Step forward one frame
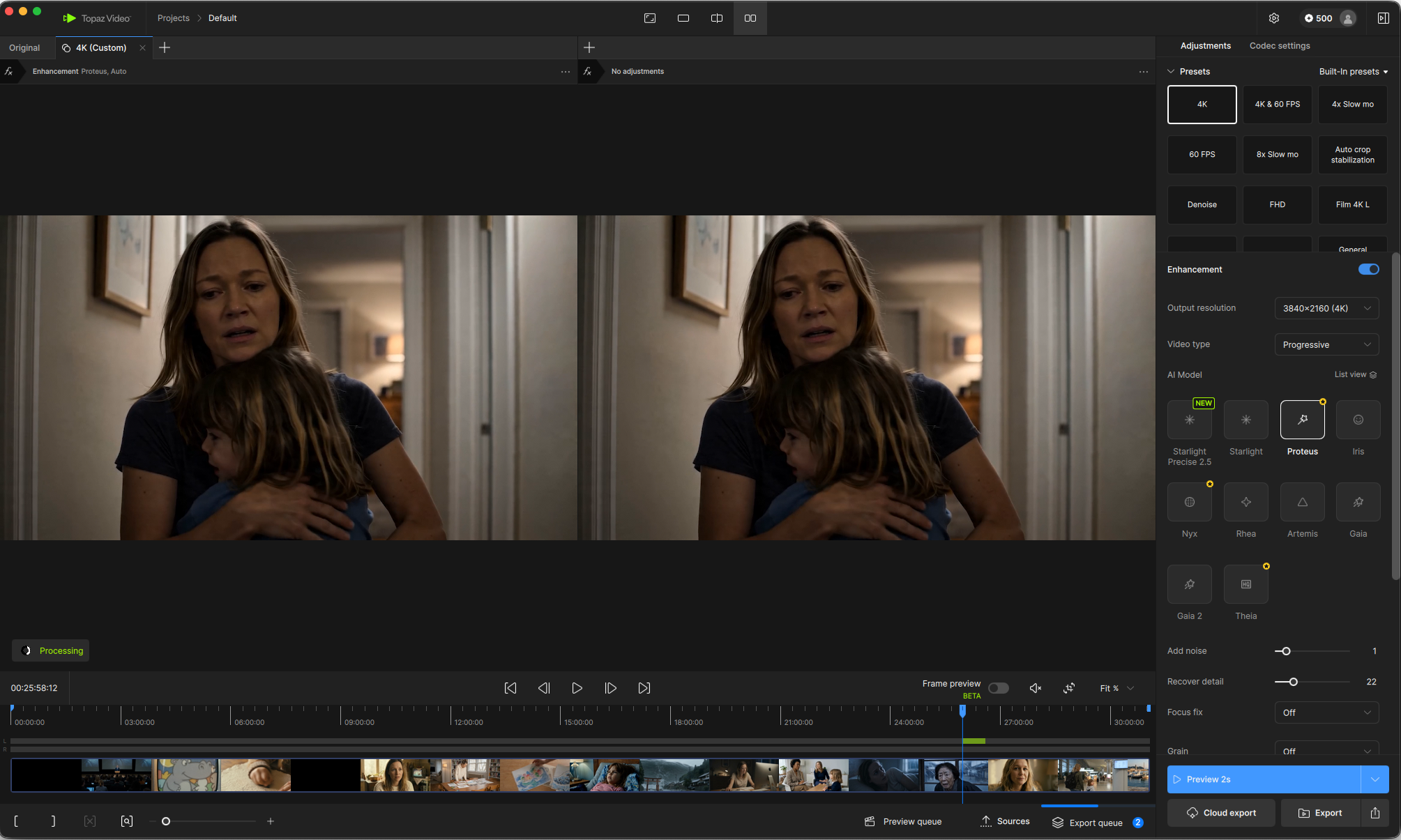 pos(610,688)
